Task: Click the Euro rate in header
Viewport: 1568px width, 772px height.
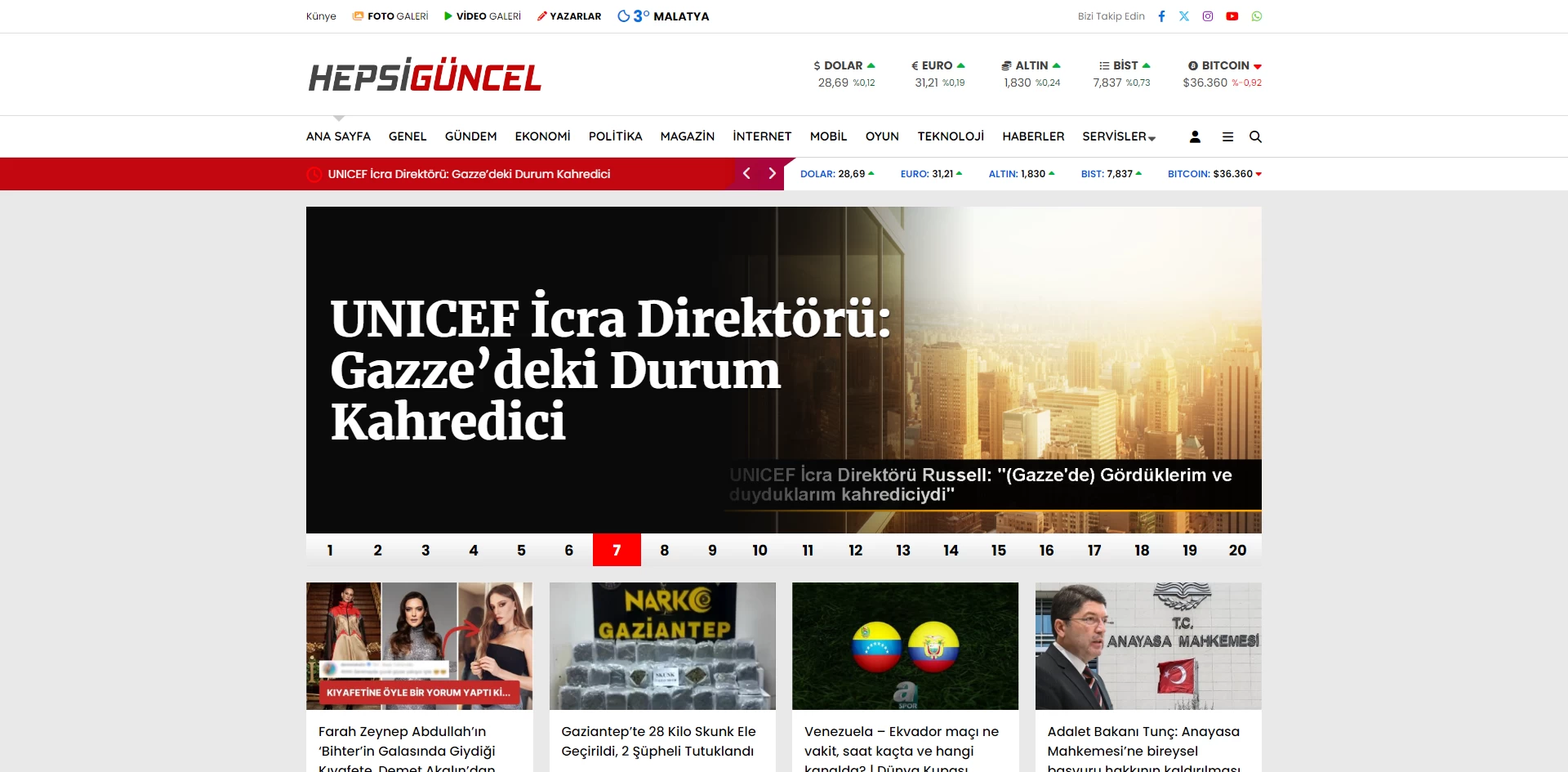Action: (x=939, y=74)
